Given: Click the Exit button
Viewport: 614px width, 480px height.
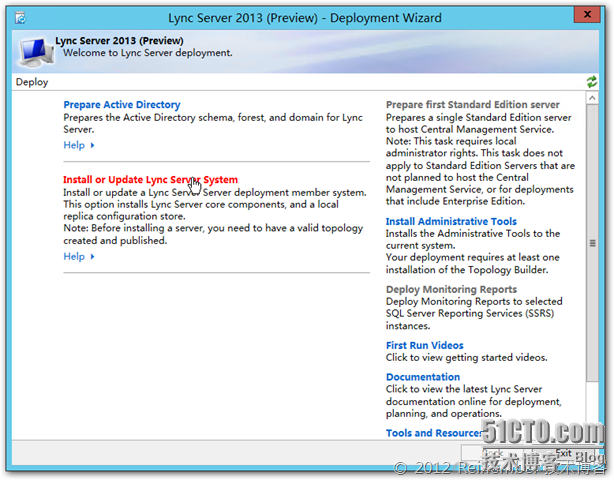Looking at the screenshot, I should (563, 453).
